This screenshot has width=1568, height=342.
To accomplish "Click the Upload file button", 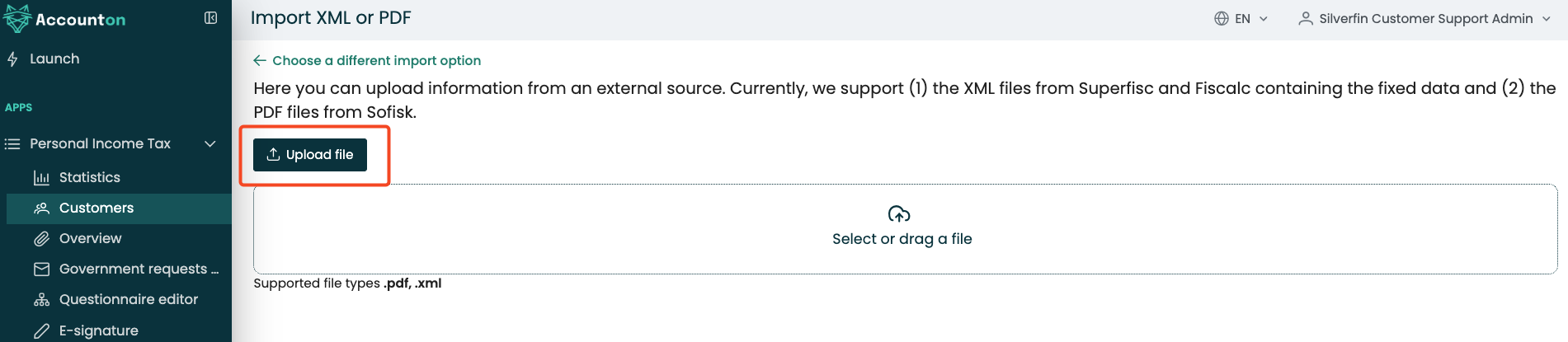I will pyautogui.click(x=310, y=155).
